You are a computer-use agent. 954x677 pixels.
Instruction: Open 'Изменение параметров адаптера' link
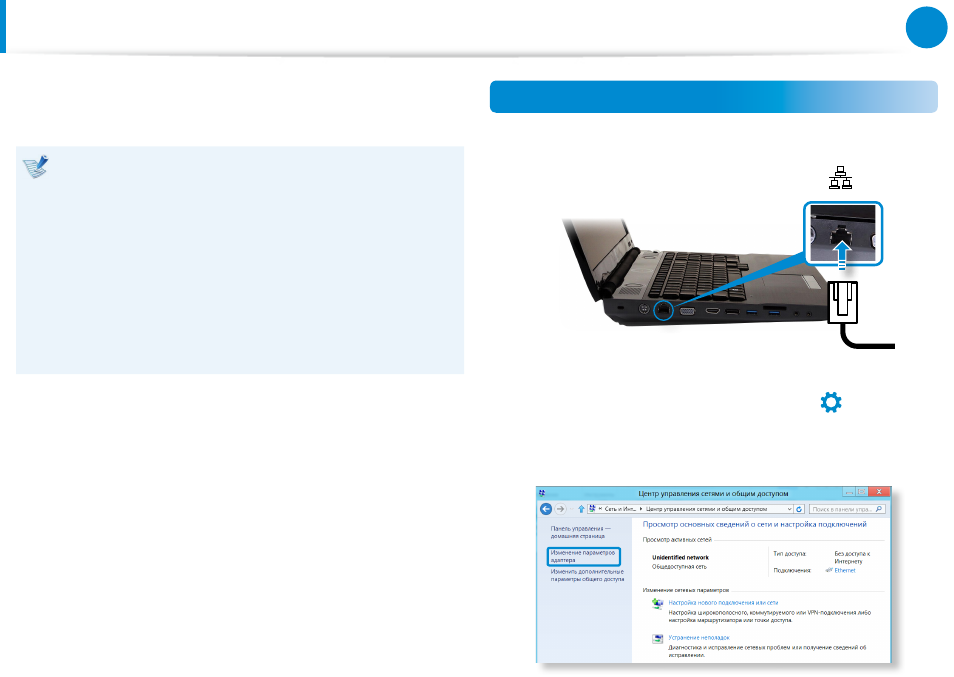click(583, 556)
